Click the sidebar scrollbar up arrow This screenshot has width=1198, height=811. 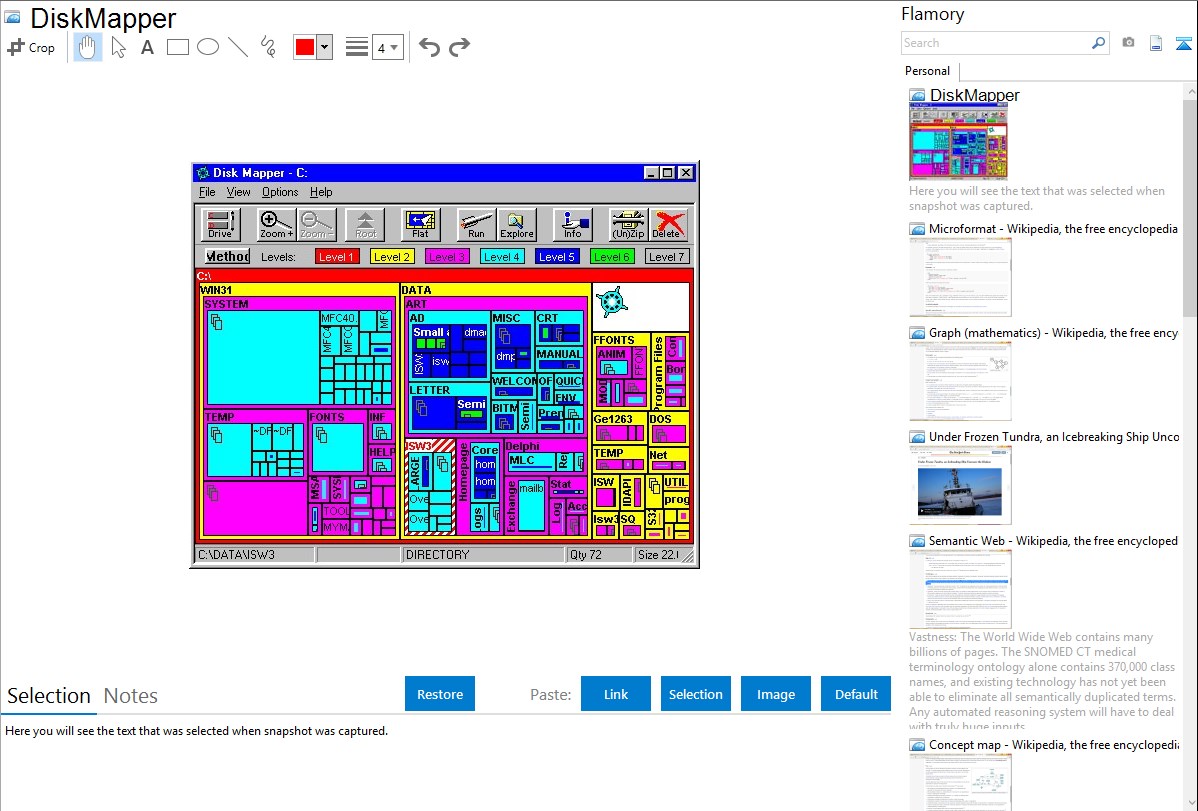1191,91
